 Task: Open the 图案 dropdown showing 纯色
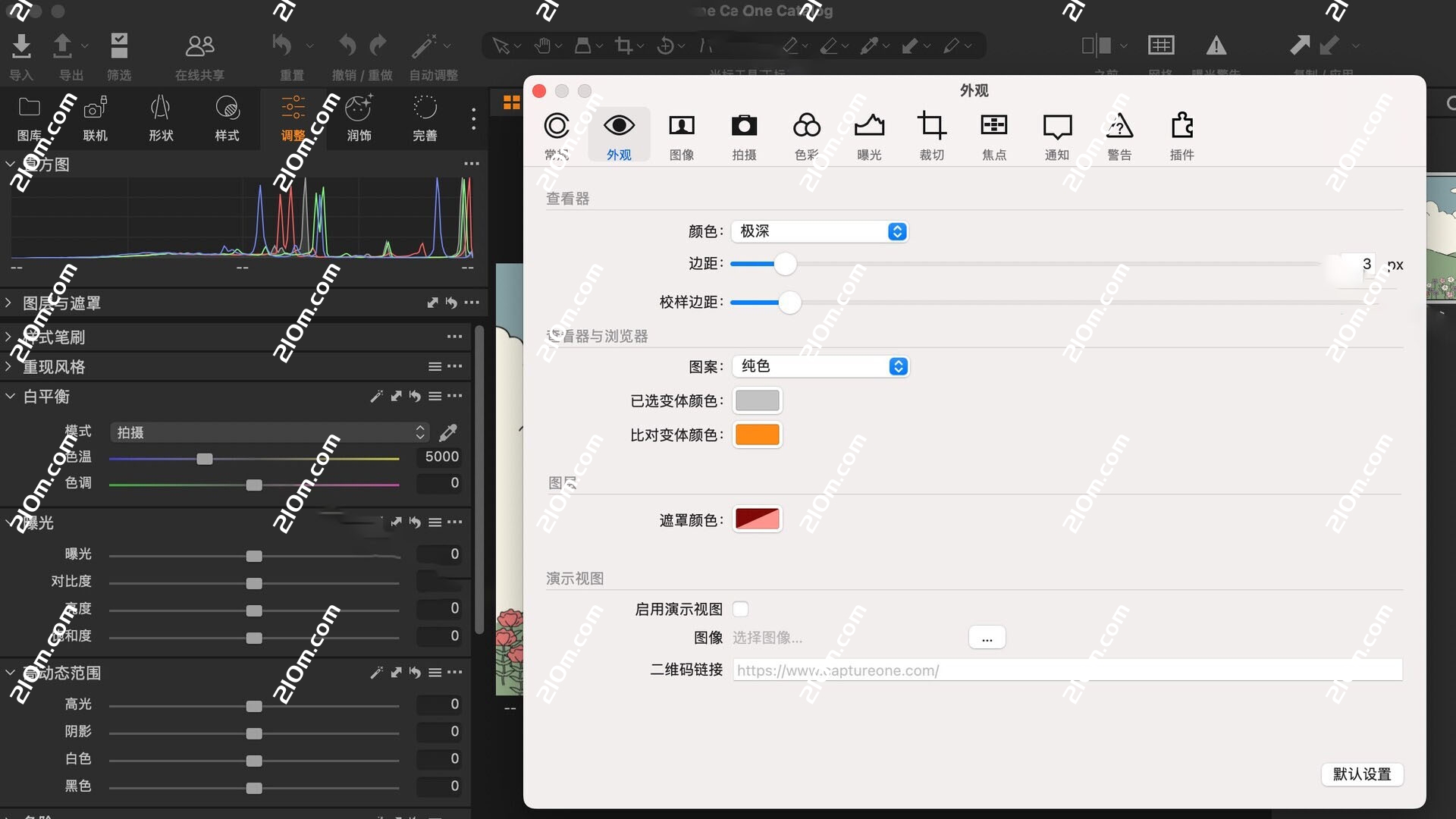click(820, 366)
